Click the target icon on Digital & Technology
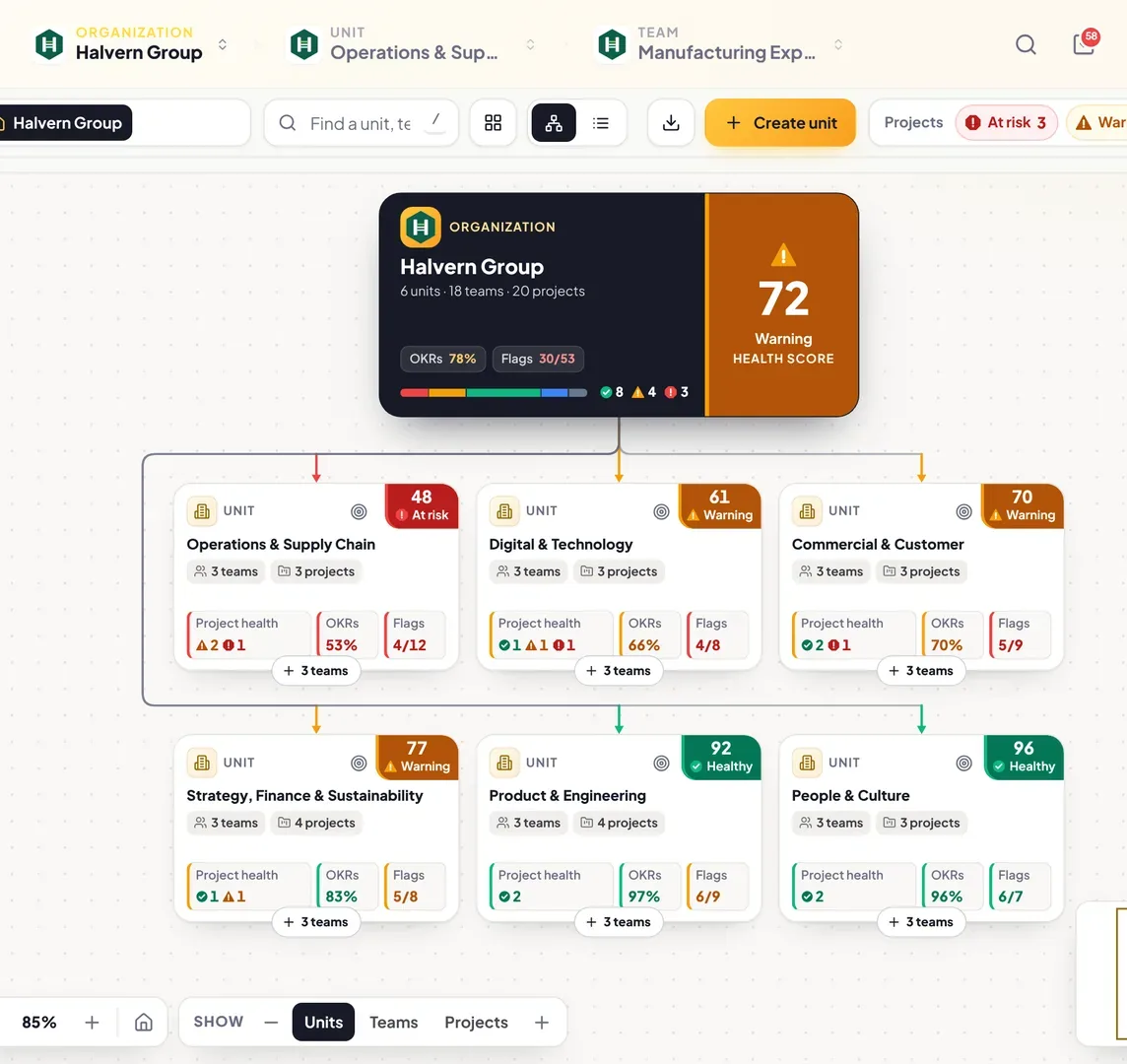1127x1064 pixels. [661, 512]
